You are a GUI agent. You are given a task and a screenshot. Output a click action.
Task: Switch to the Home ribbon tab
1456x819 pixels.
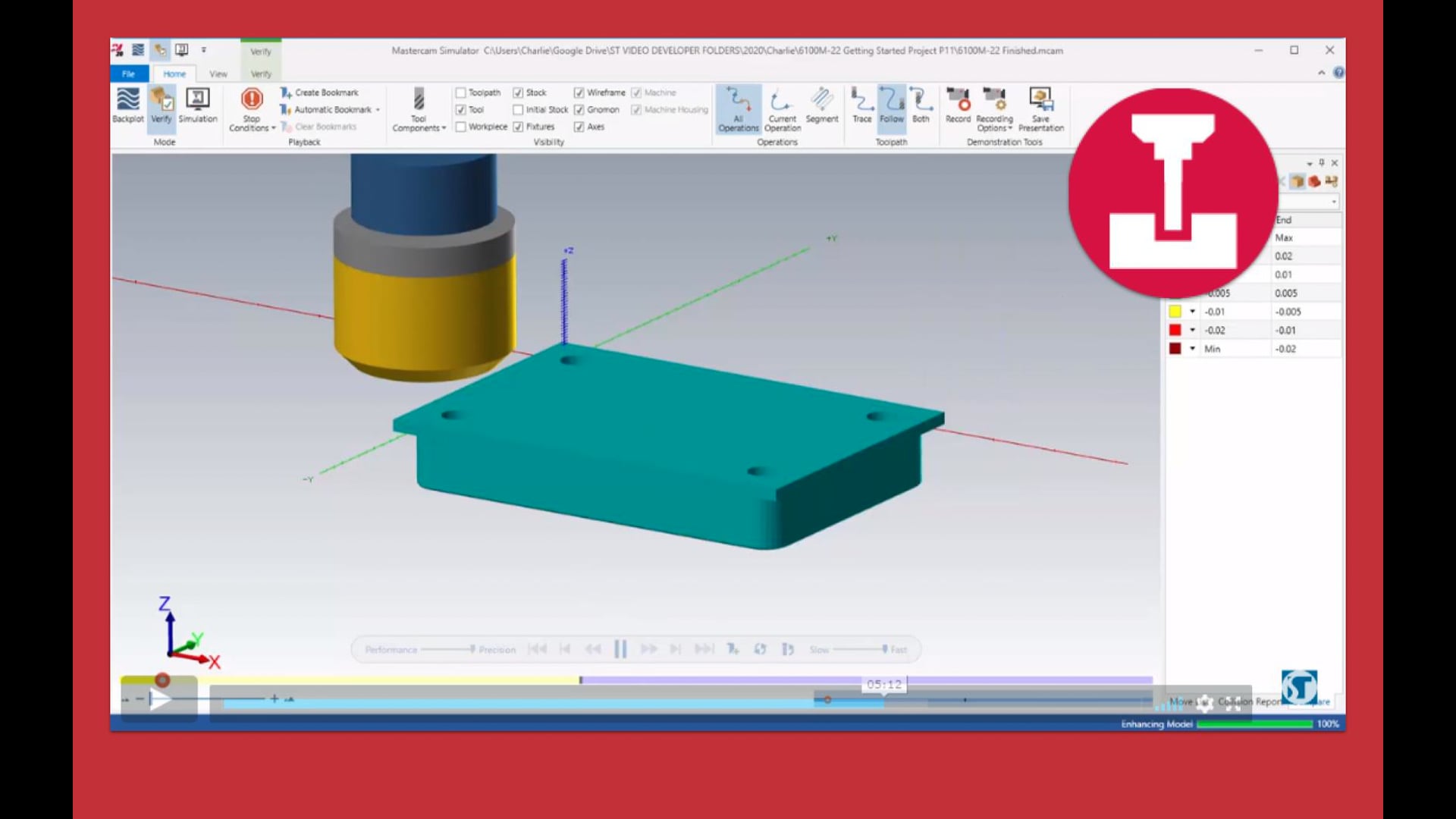tap(174, 74)
